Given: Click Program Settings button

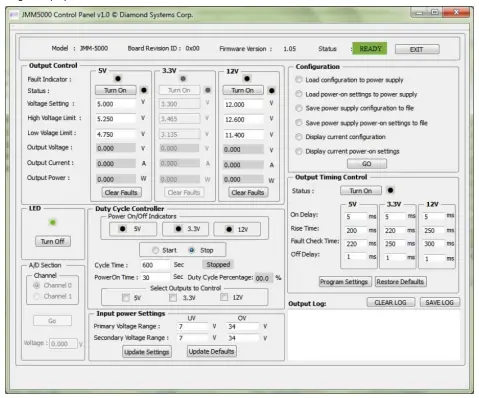Looking at the screenshot, I should point(344,282).
